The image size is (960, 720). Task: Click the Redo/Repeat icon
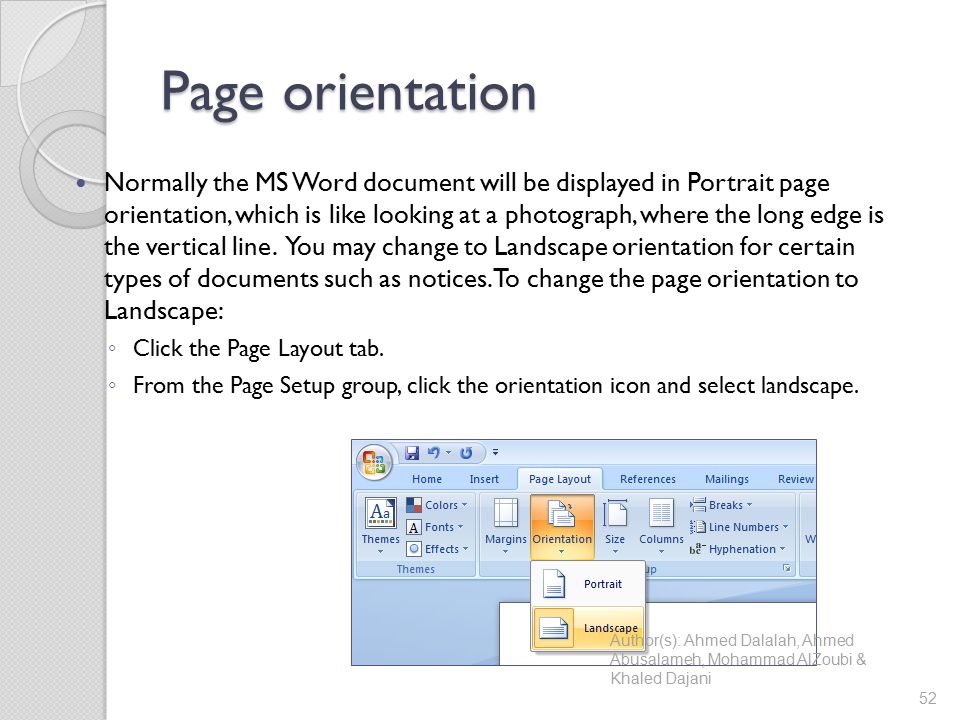(466, 452)
